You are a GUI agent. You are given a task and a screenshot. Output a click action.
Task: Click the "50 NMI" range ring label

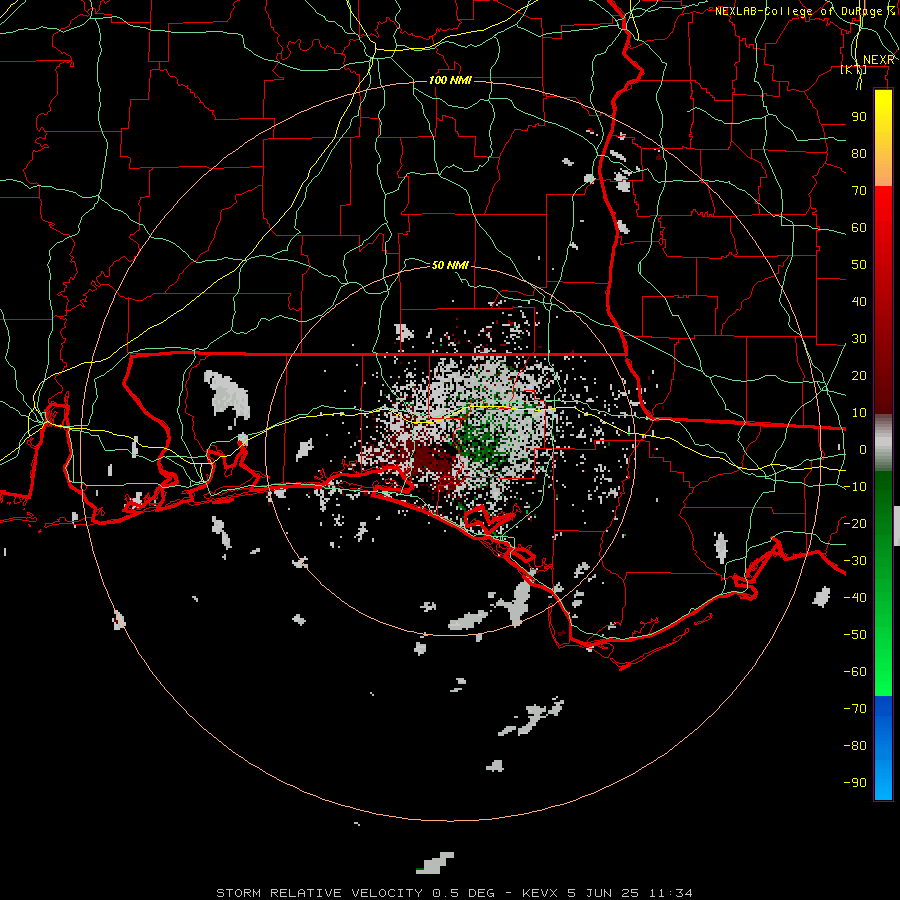[x=451, y=265]
